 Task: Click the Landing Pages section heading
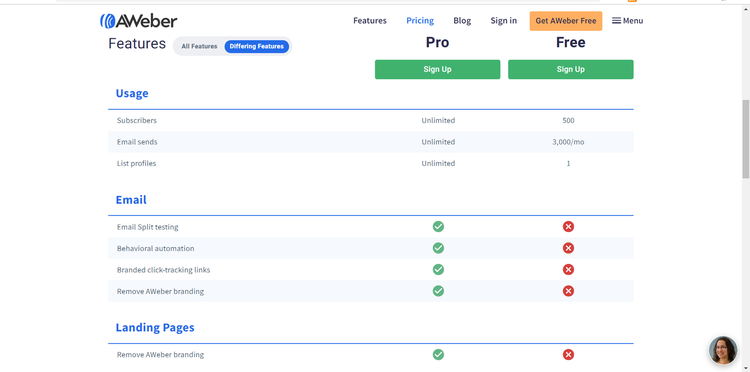point(155,328)
